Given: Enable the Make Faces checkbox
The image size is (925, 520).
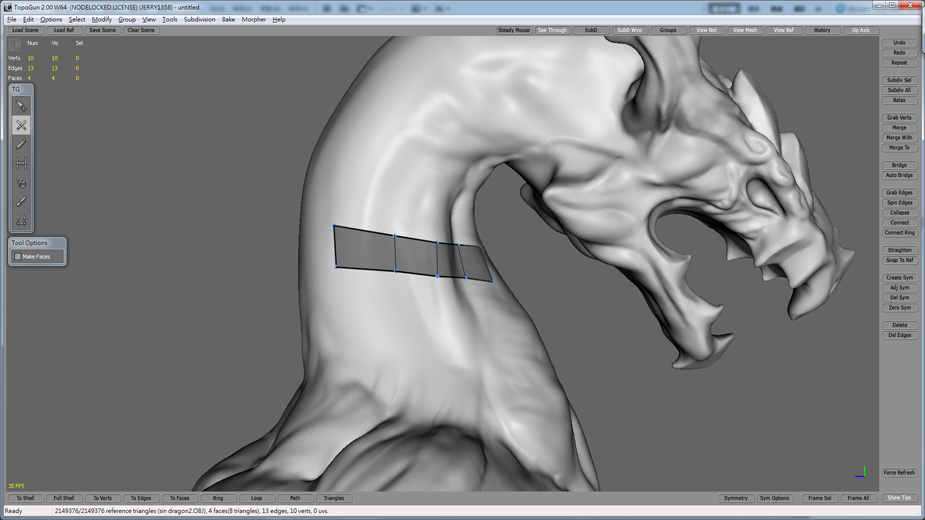Looking at the screenshot, I should [x=18, y=257].
